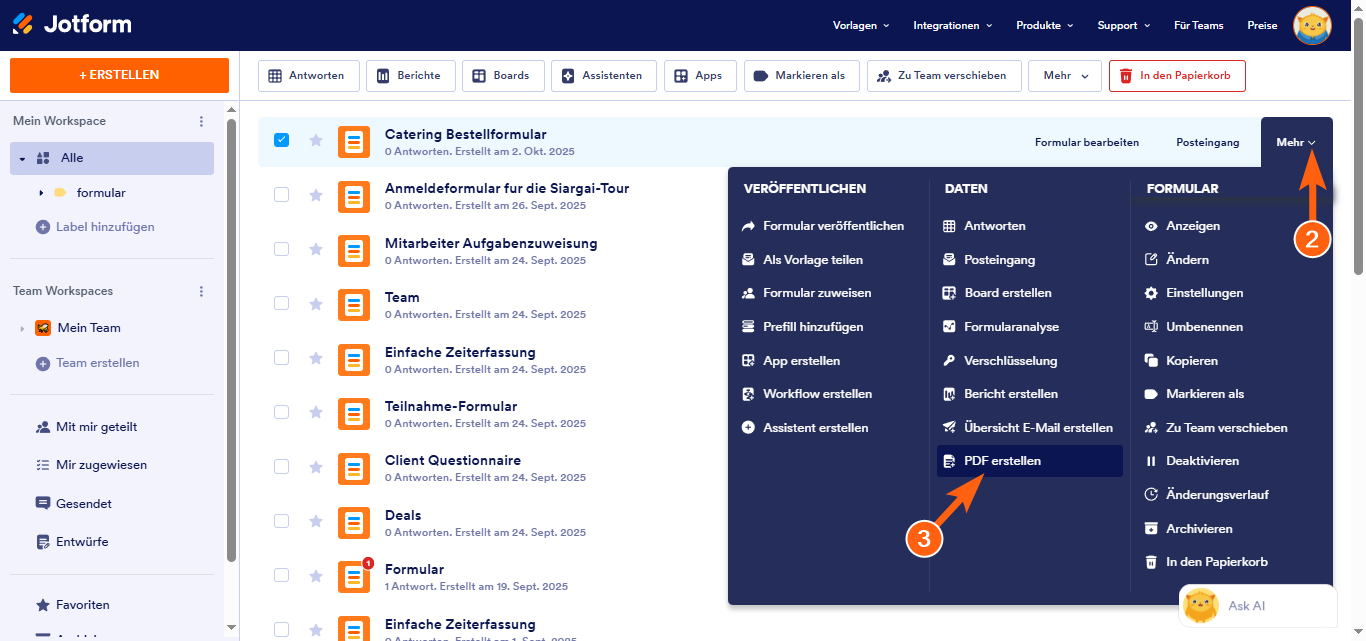Select Als Vorlage teilen menu entry

pos(802,260)
